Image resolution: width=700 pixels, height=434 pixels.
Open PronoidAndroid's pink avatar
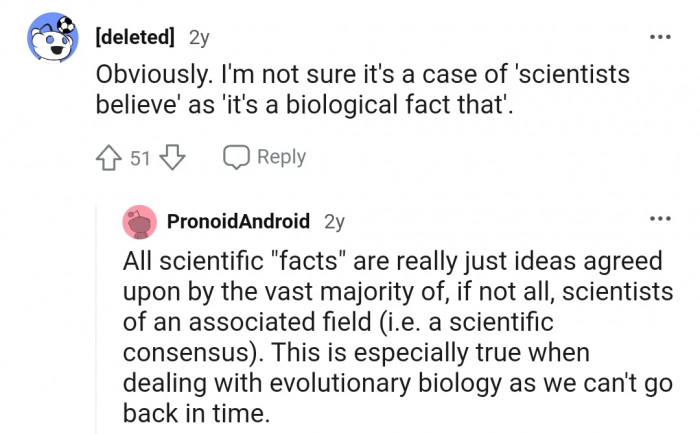click(139, 221)
